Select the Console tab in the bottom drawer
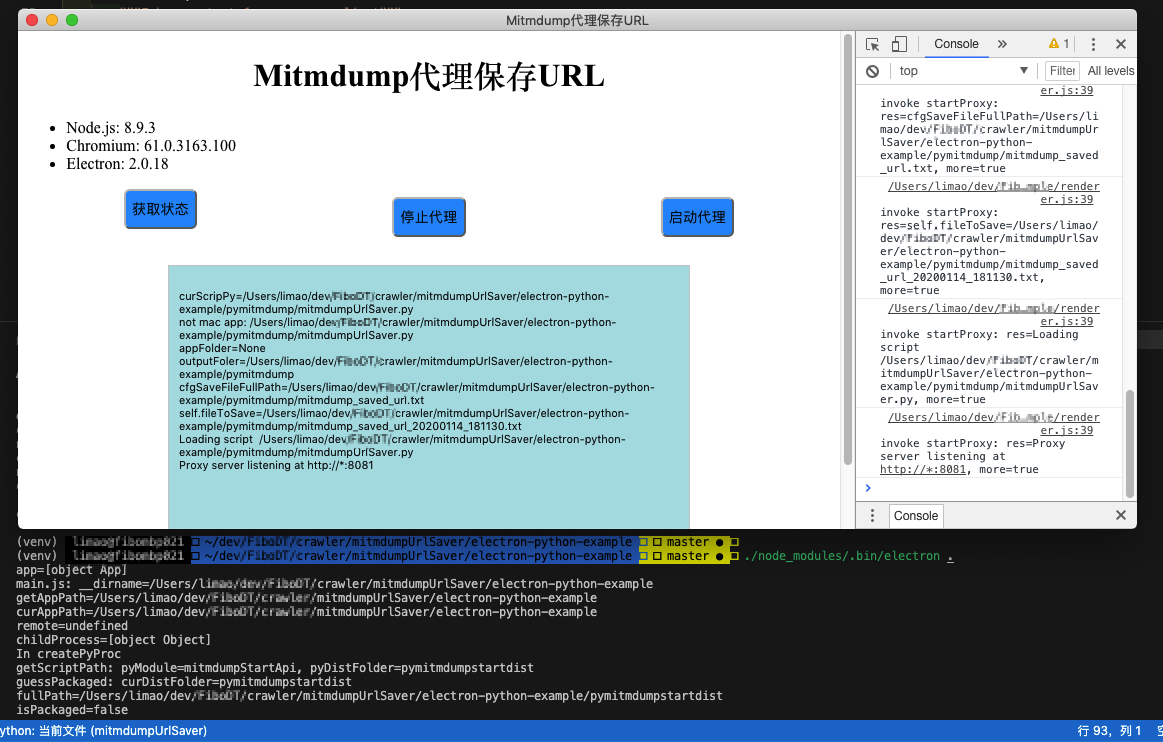The width and height of the screenshot is (1163, 742). pos(916,516)
